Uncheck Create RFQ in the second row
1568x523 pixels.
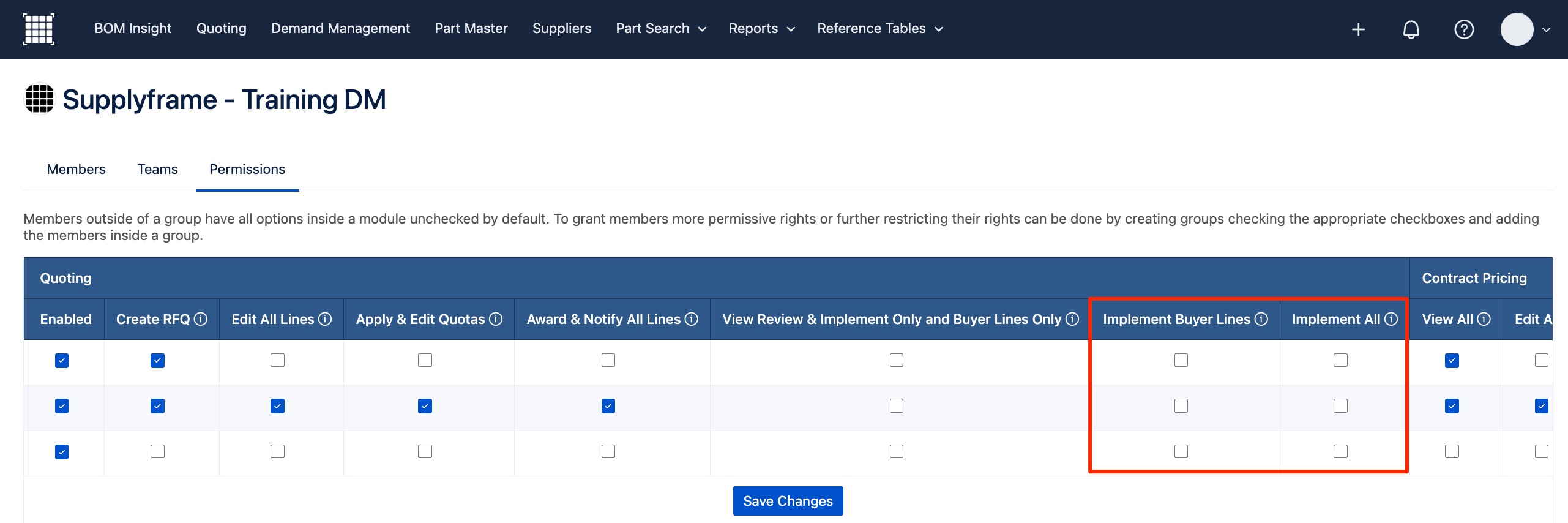click(157, 406)
